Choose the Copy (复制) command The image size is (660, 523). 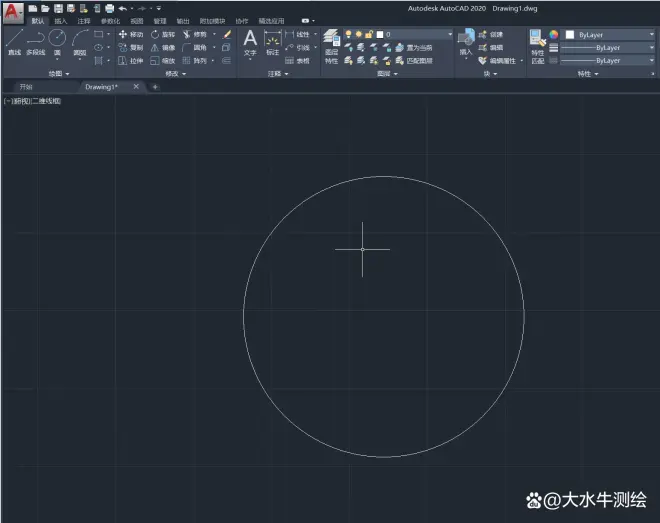pyautogui.click(x=131, y=48)
